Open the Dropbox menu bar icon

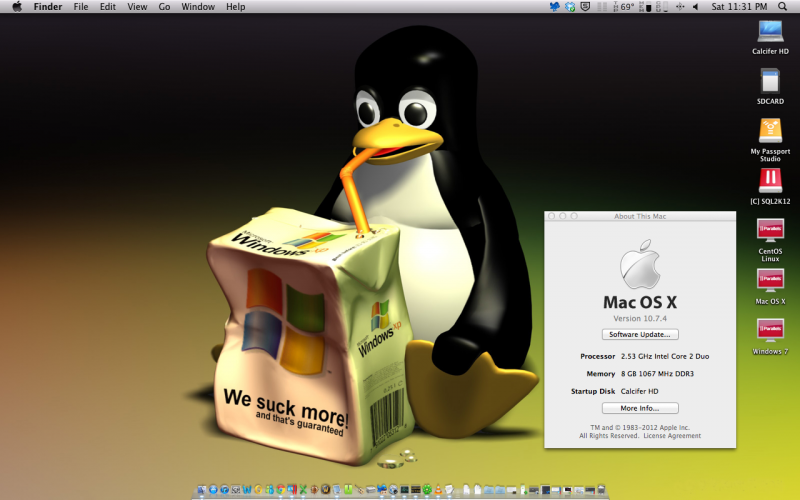tap(570, 7)
